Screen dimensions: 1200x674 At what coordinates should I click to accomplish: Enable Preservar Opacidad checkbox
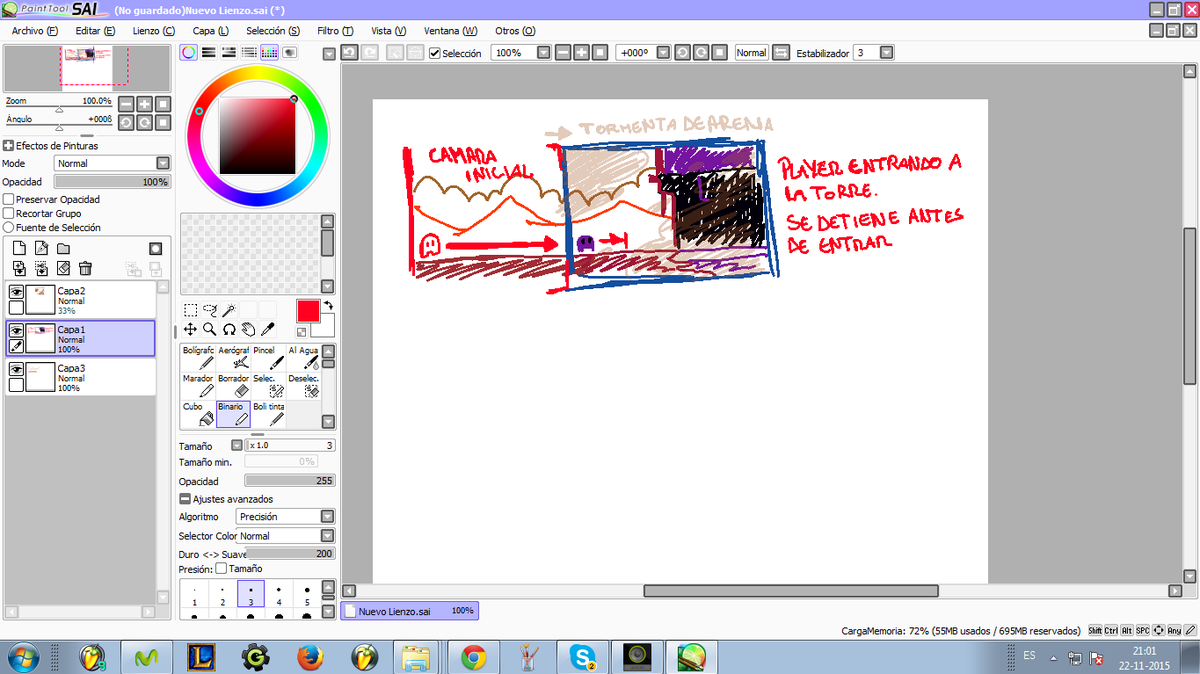point(8,200)
